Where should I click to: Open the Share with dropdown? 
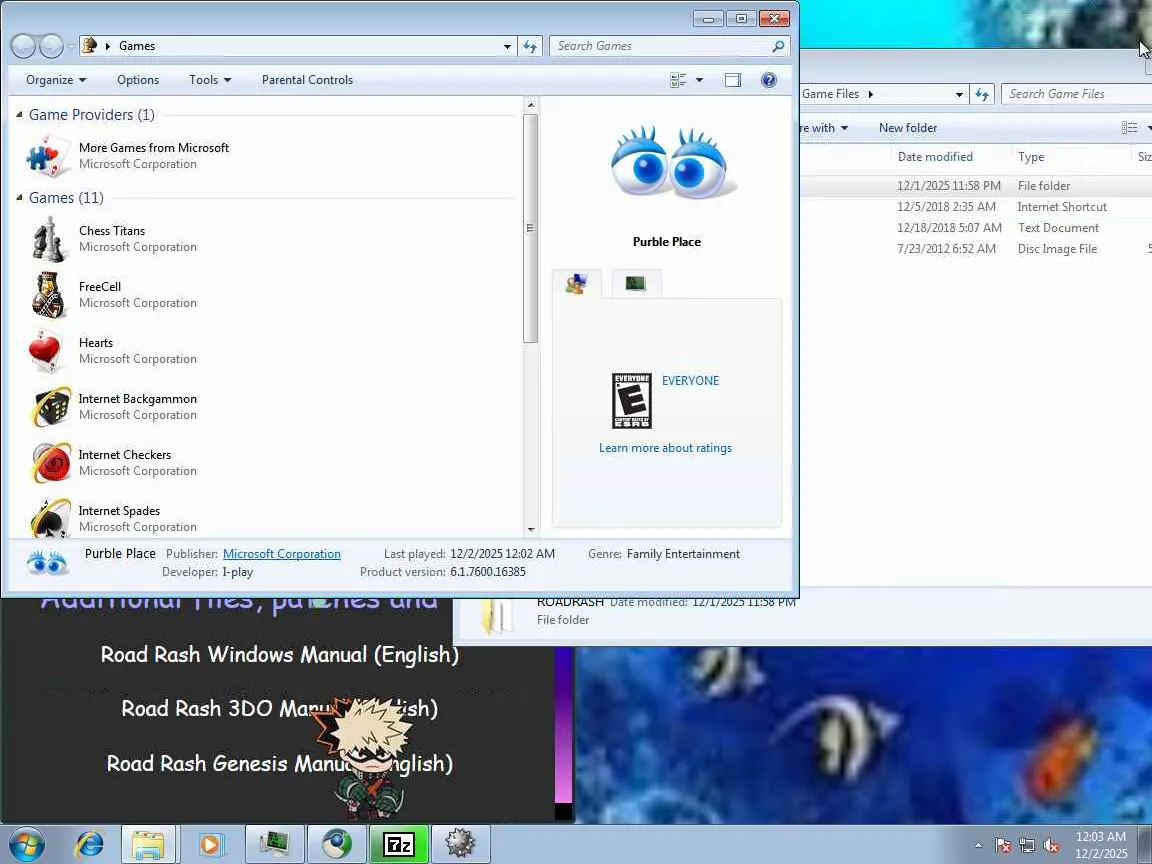(x=824, y=128)
